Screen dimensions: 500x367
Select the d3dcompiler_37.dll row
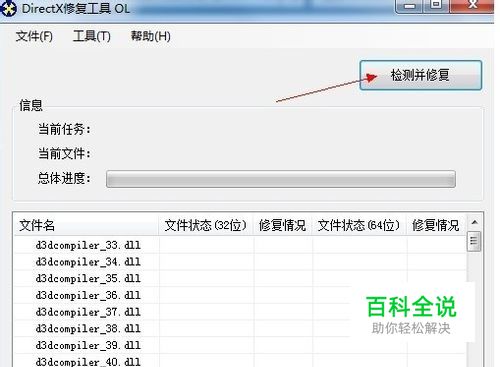tap(240, 312)
